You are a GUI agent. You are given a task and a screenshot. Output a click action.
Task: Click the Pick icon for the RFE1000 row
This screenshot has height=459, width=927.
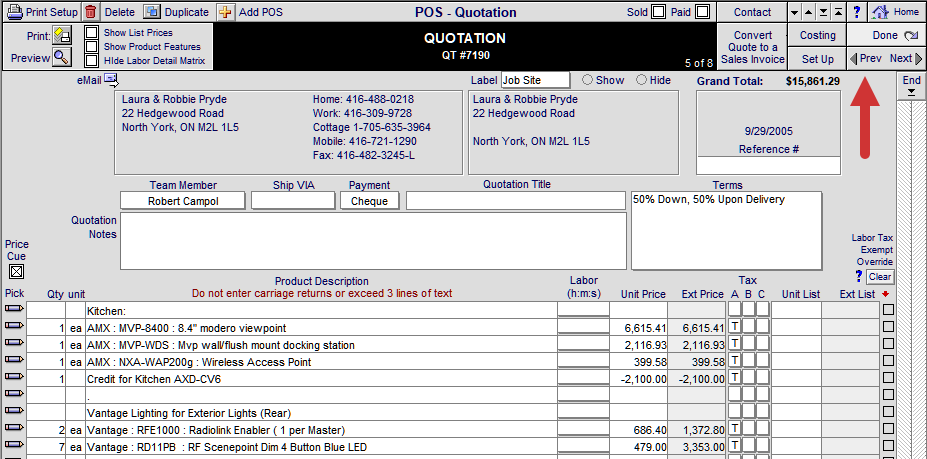pos(14,426)
